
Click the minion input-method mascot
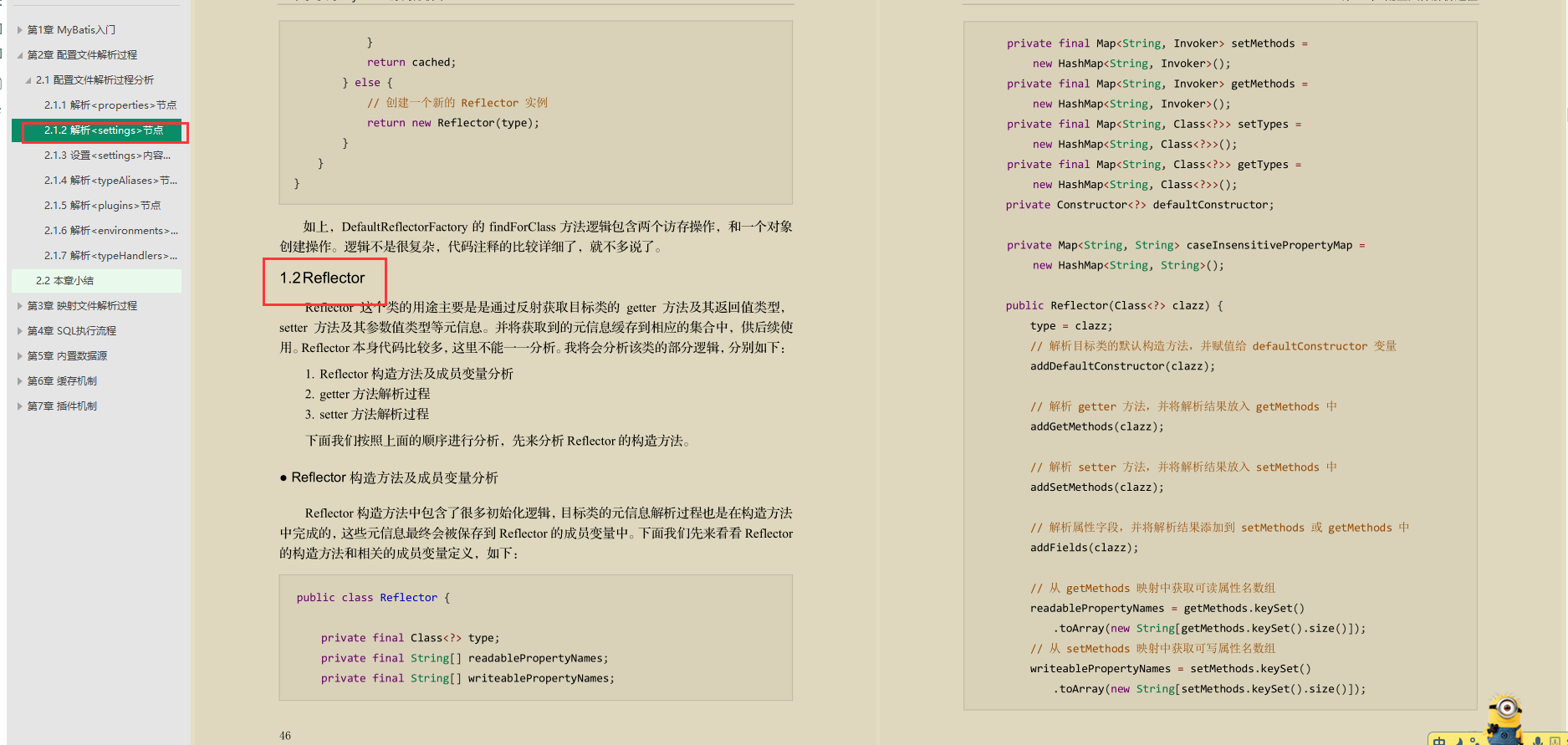(x=1504, y=720)
